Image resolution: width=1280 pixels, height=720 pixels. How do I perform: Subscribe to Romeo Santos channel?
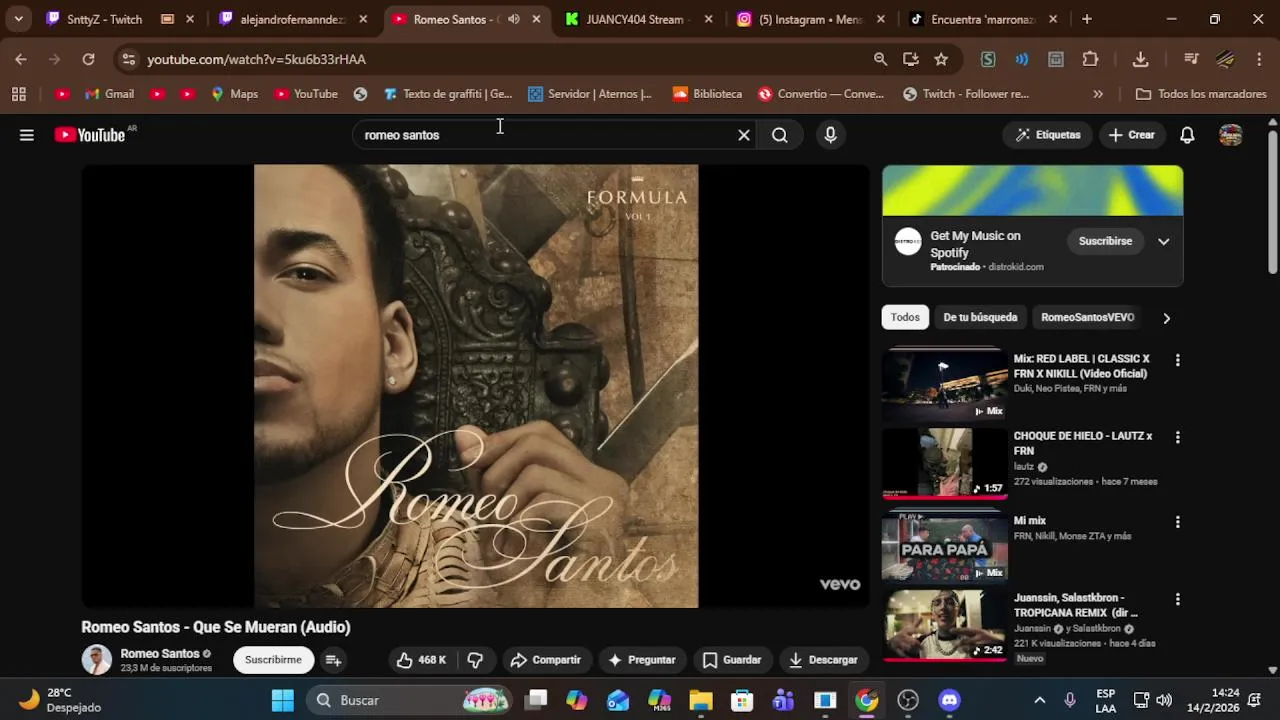click(273, 660)
